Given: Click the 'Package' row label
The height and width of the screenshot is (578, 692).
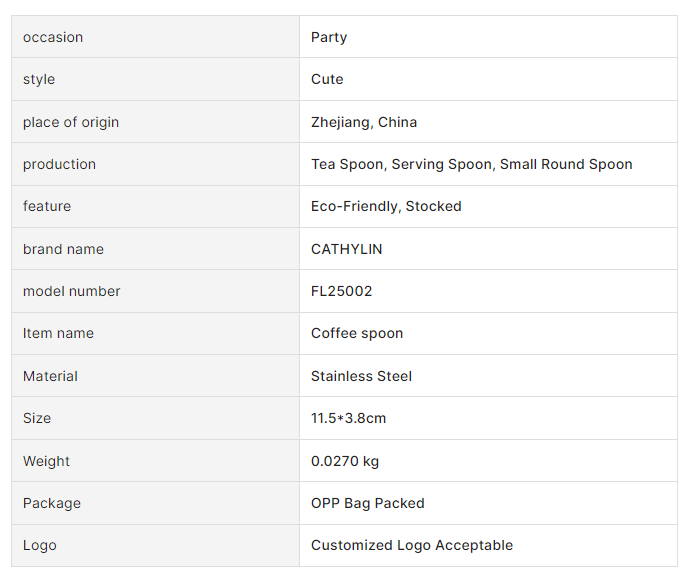Looking at the screenshot, I should click(x=52, y=503).
